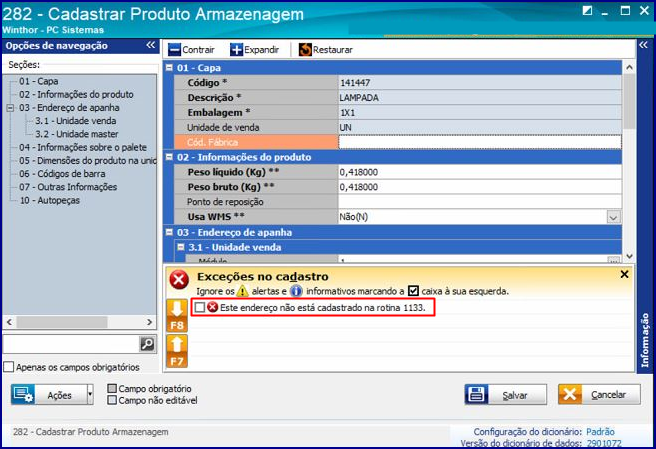This screenshot has height=449, width=656.
Task: Click the Ponto de reposição field
Action: tap(480, 202)
